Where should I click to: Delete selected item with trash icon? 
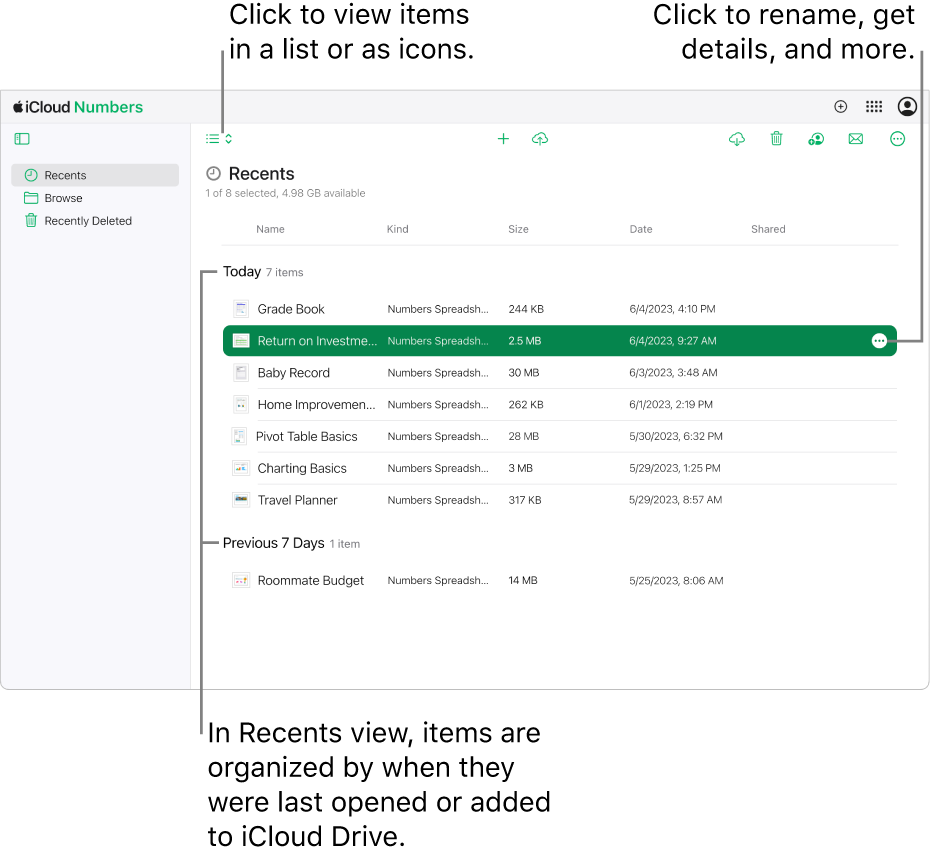(776, 139)
